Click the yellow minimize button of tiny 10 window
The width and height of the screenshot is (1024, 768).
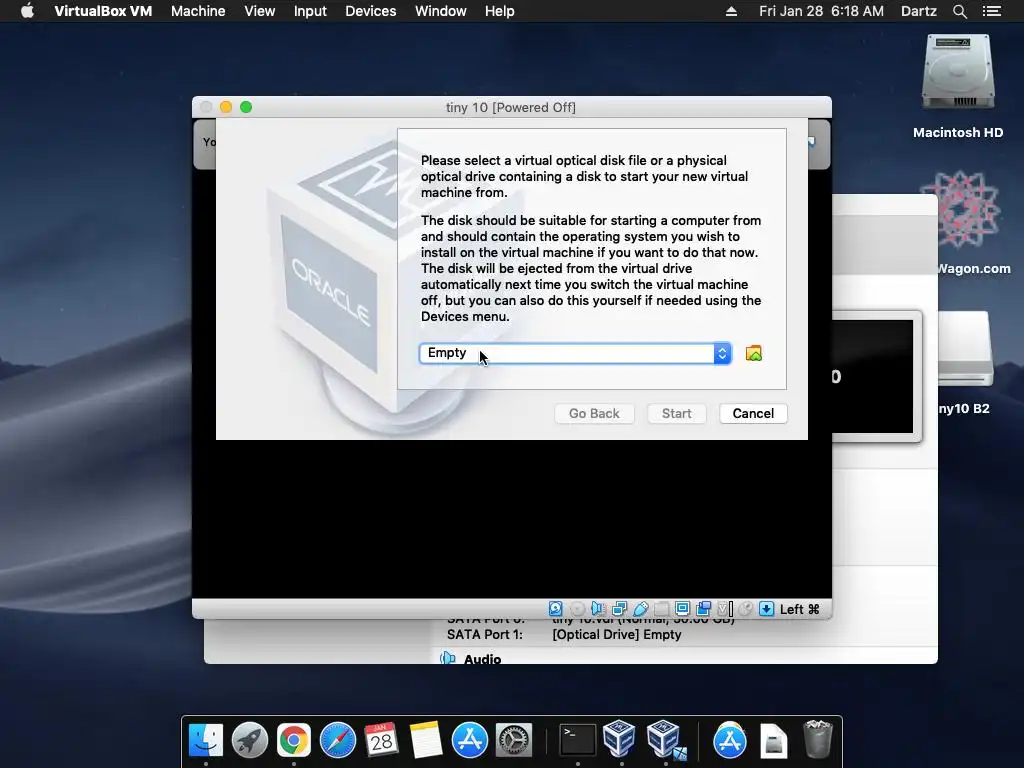[x=226, y=107]
